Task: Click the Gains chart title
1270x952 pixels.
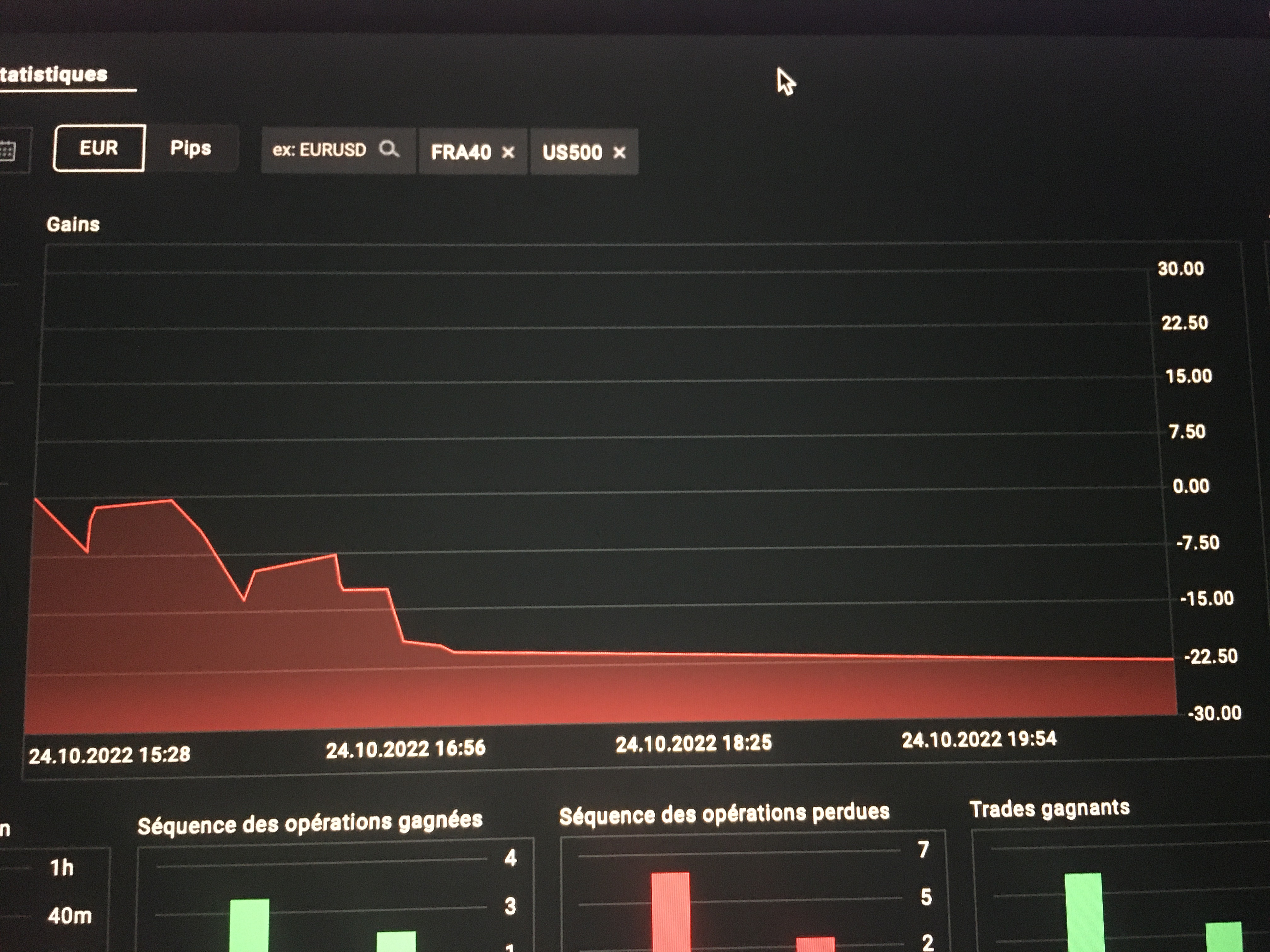Action: pyautogui.click(x=73, y=224)
